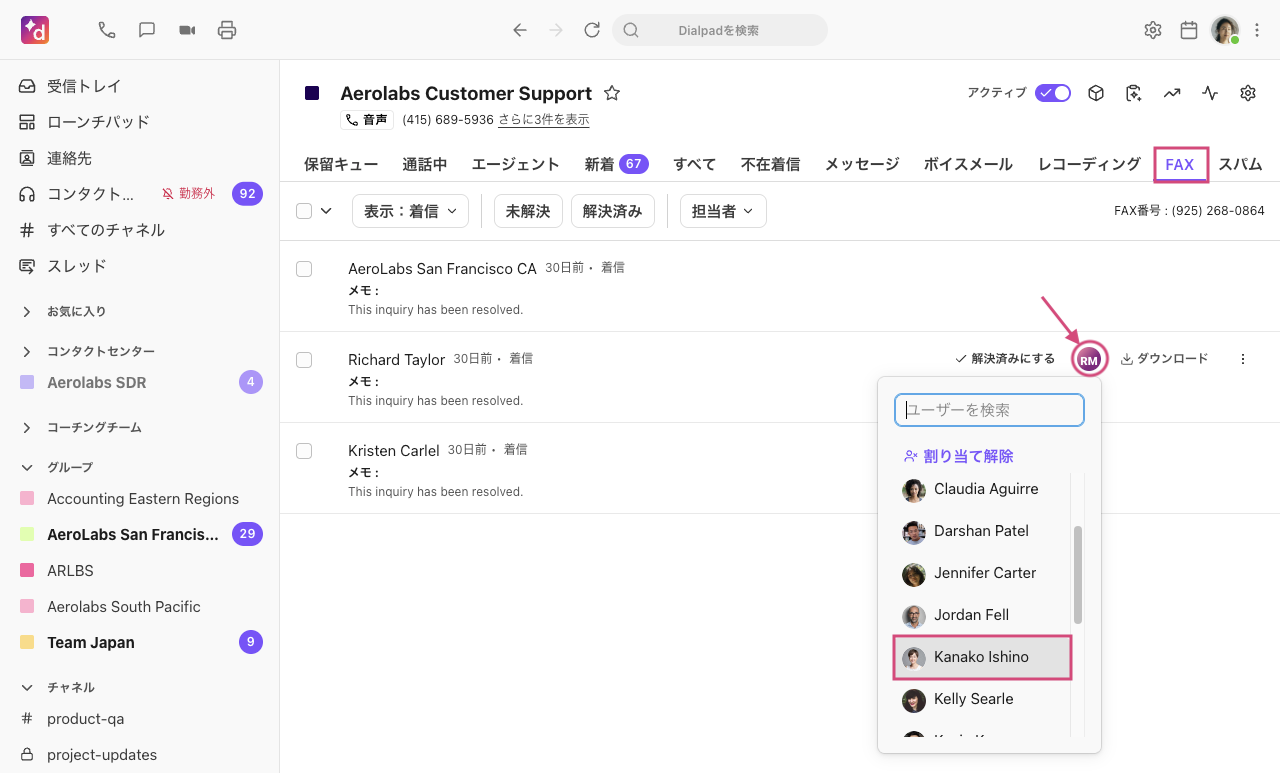Screen dimensions: 1280x773
Task: Click the ユーザーを検索 search field
Action: coord(990,410)
